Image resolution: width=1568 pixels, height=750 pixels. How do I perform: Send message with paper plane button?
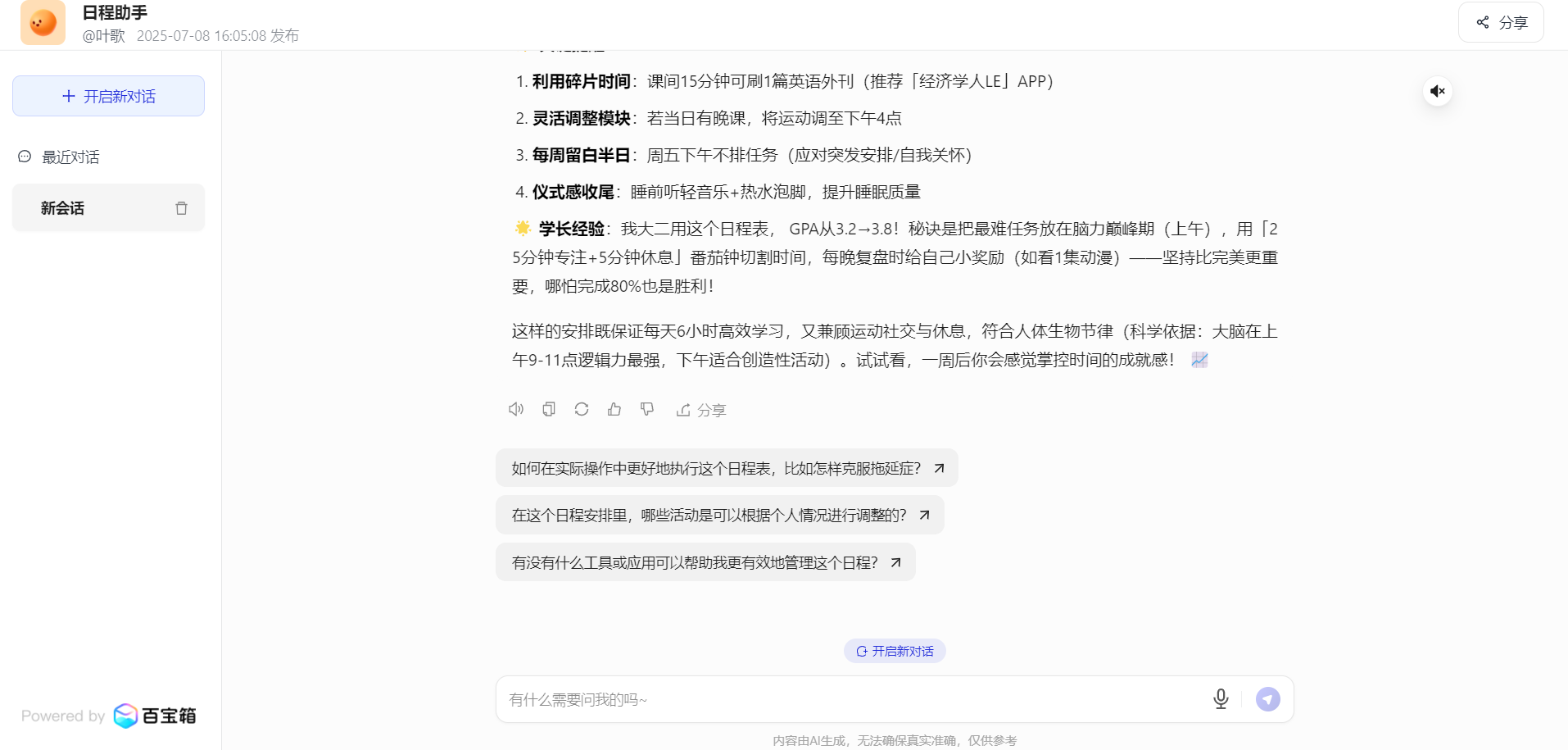1268,699
